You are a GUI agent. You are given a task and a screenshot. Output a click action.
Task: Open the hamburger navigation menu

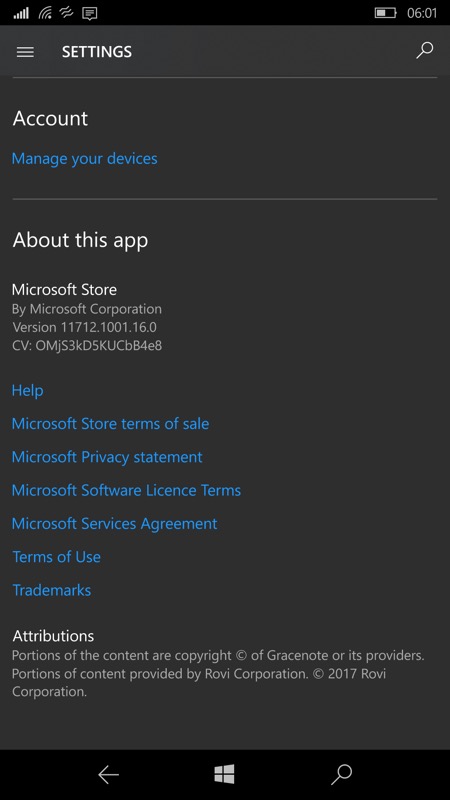coord(25,52)
